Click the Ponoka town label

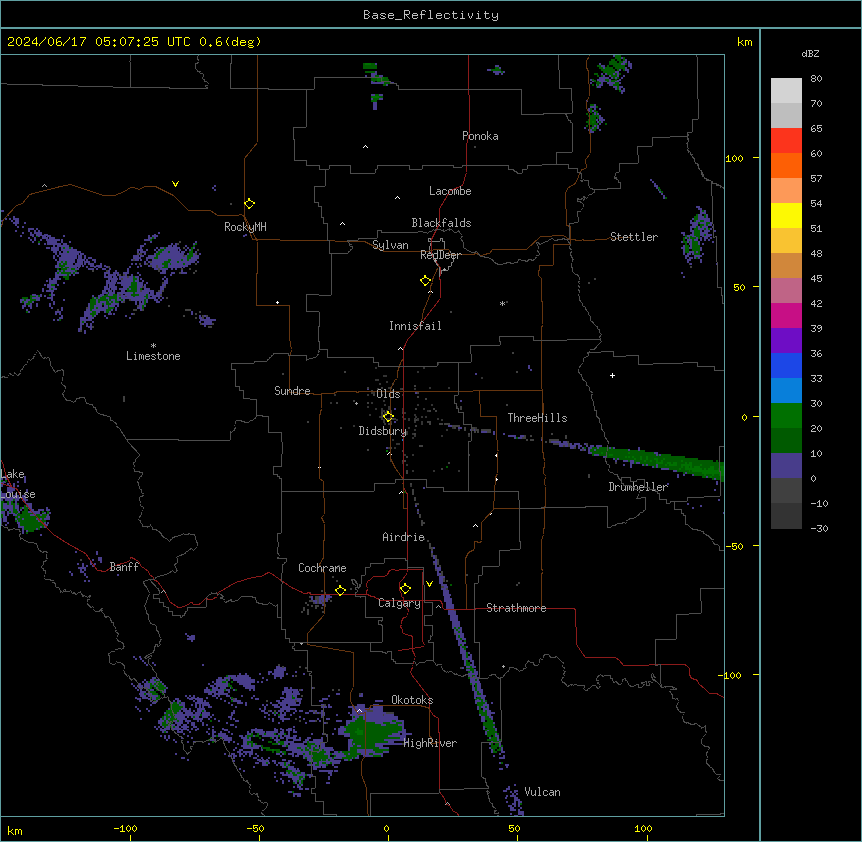click(x=480, y=136)
